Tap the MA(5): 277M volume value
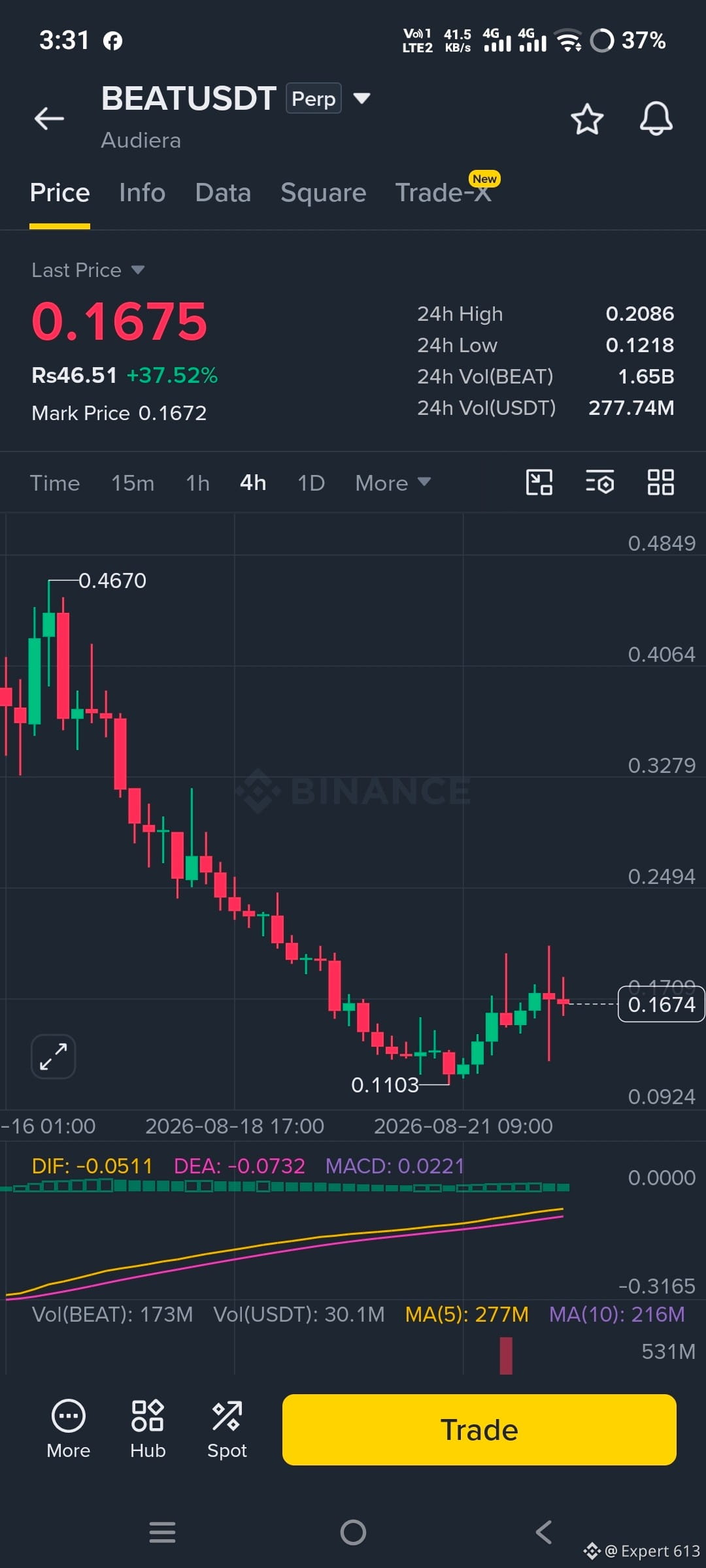 [467, 1314]
